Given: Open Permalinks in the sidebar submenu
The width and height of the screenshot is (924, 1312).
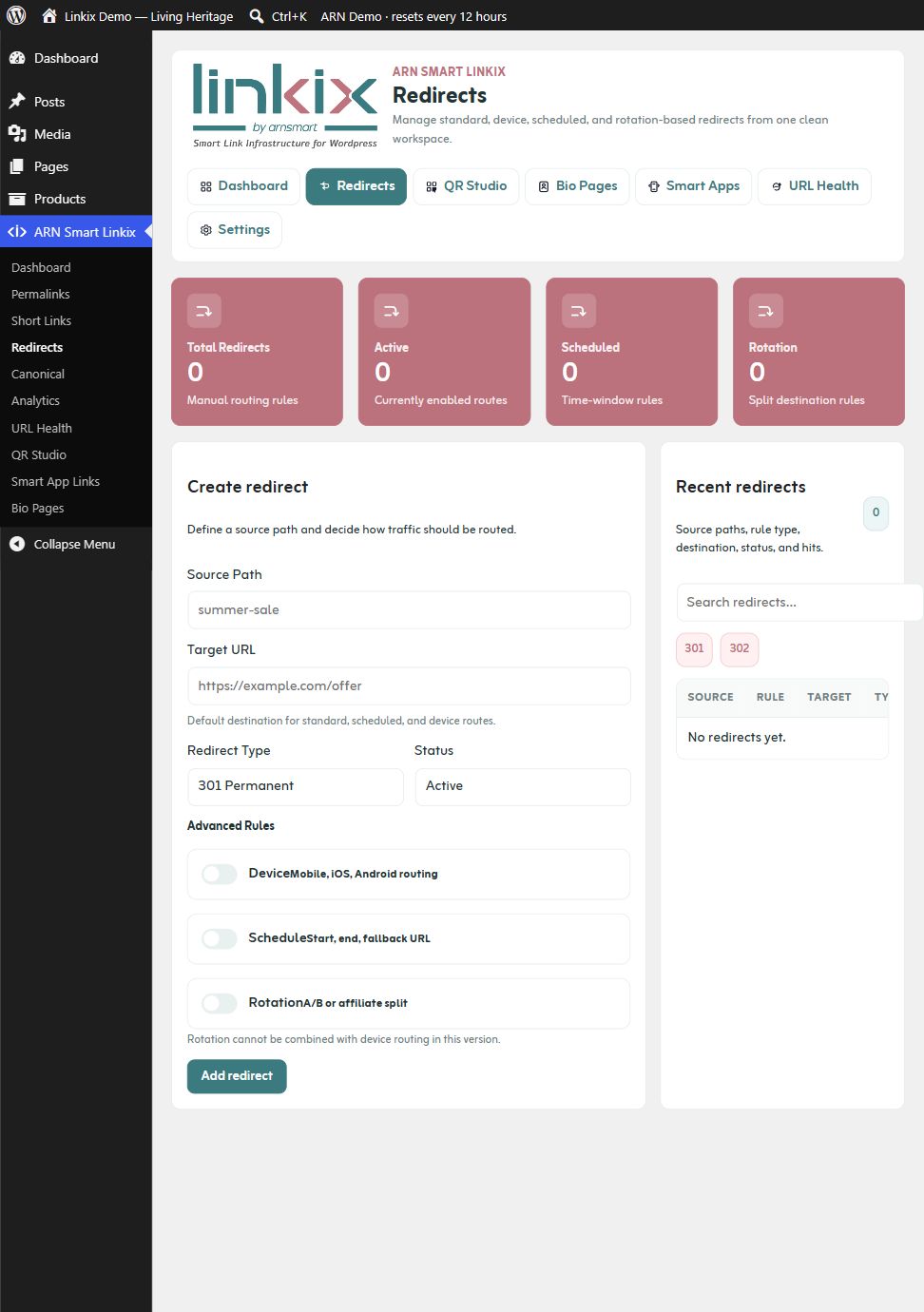Looking at the screenshot, I should pyautogui.click(x=40, y=294).
